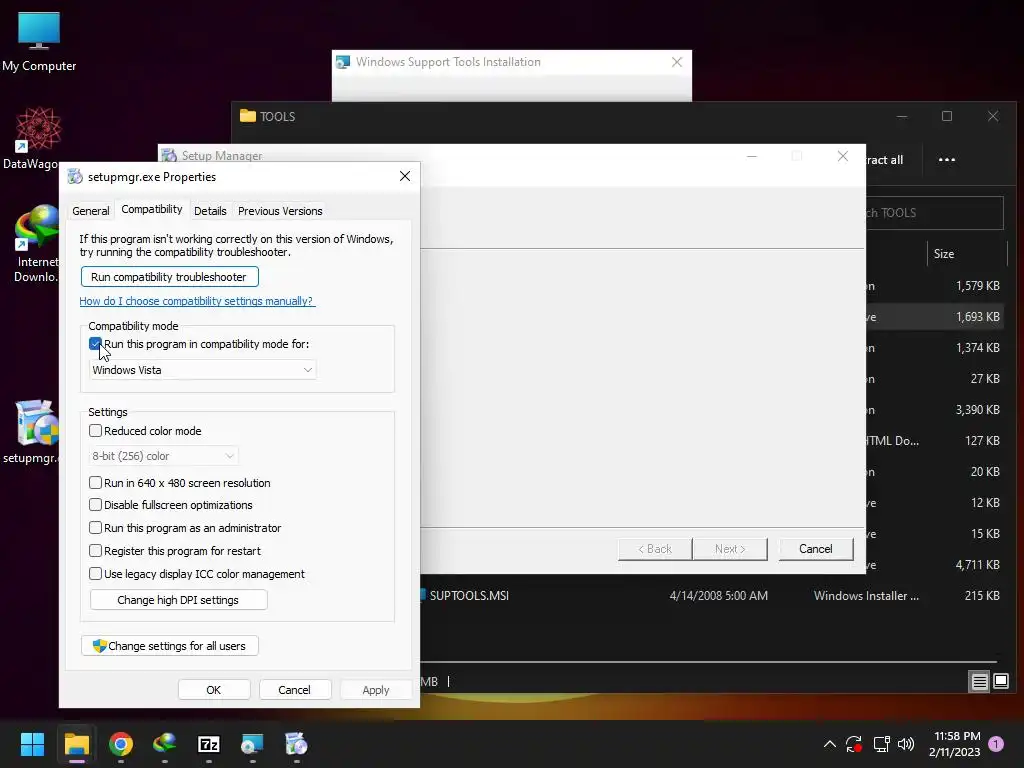Open 7-Zip from taskbar

coord(208,744)
